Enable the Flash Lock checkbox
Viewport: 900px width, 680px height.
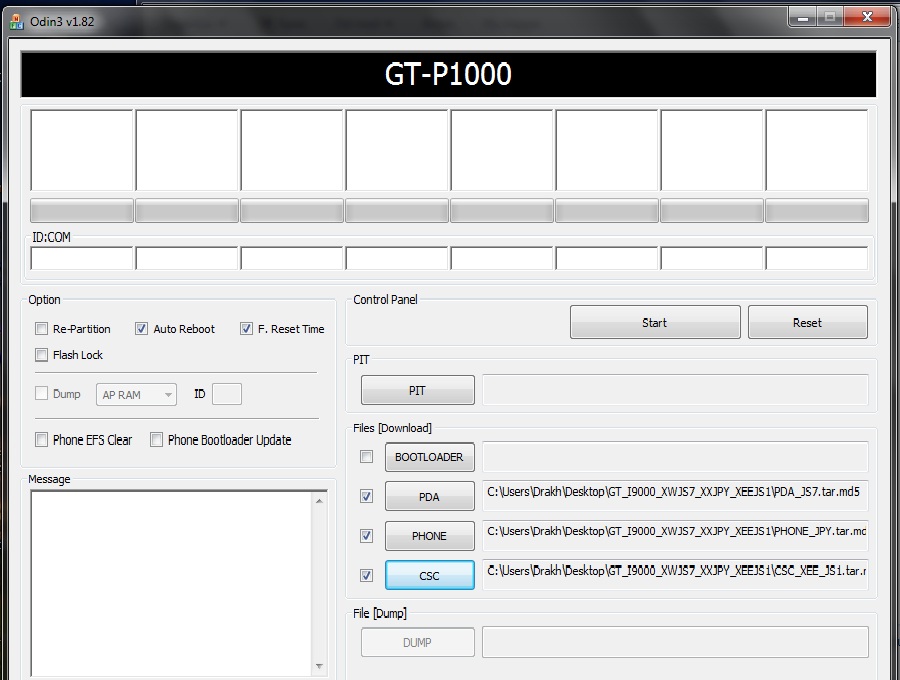pos(41,355)
